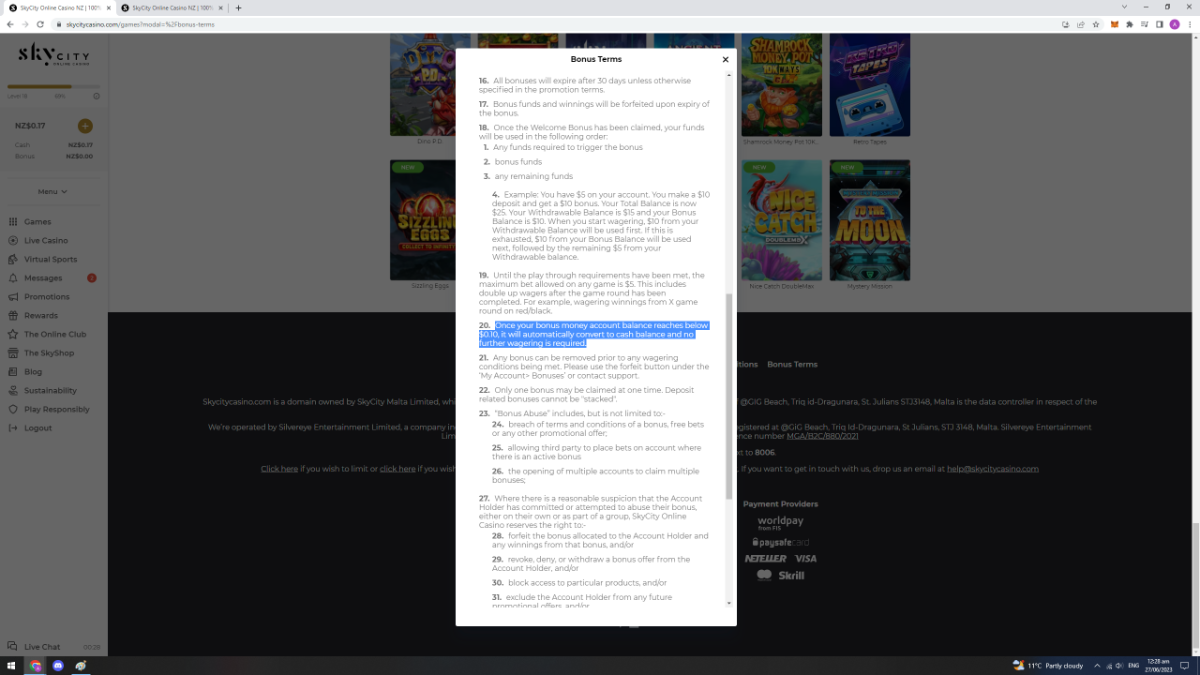Select the first SkyCity Online Casino tab
1200x675 pixels.
pyautogui.click(x=58, y=7)
